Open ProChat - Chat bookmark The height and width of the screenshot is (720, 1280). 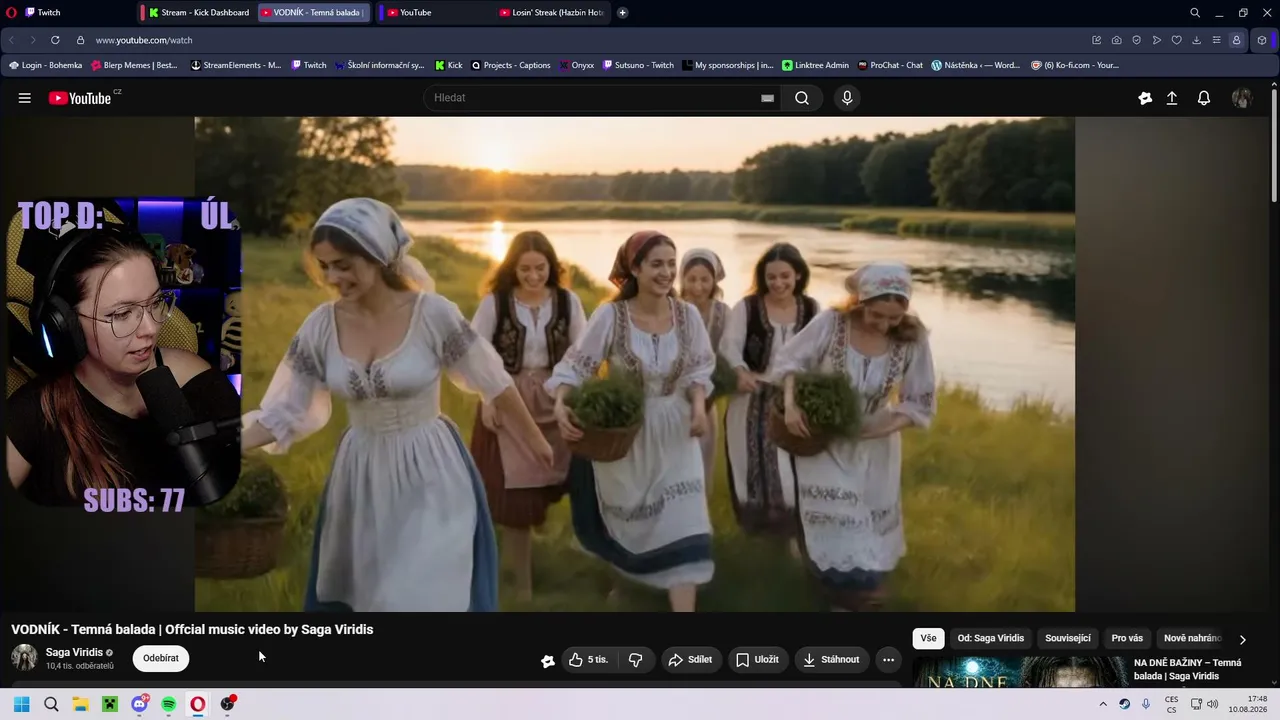[890, 65]
